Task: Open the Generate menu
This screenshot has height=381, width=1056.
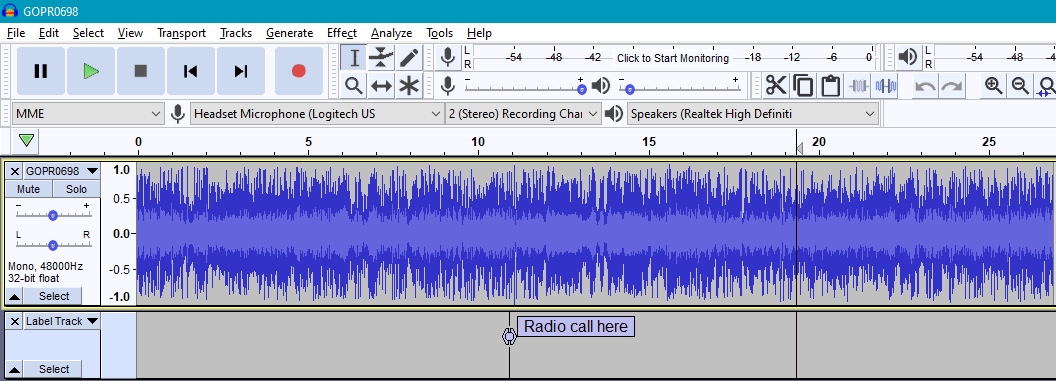Action: pos(290,33)
